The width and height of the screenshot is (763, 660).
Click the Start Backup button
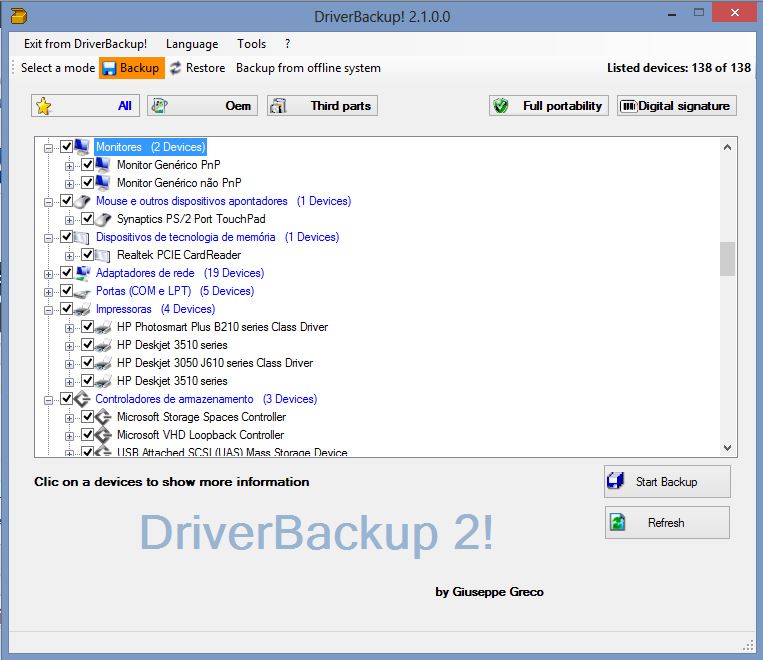tap(667, 481)
